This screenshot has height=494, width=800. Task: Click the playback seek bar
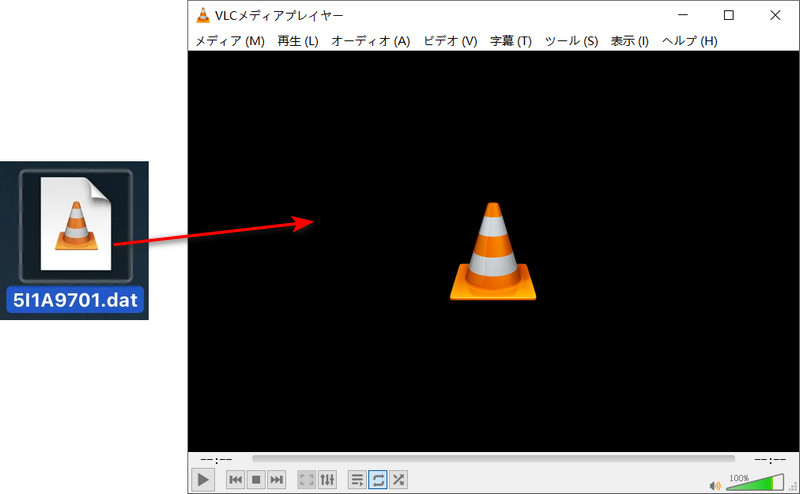pyautogui.click(x=493, y=459)
